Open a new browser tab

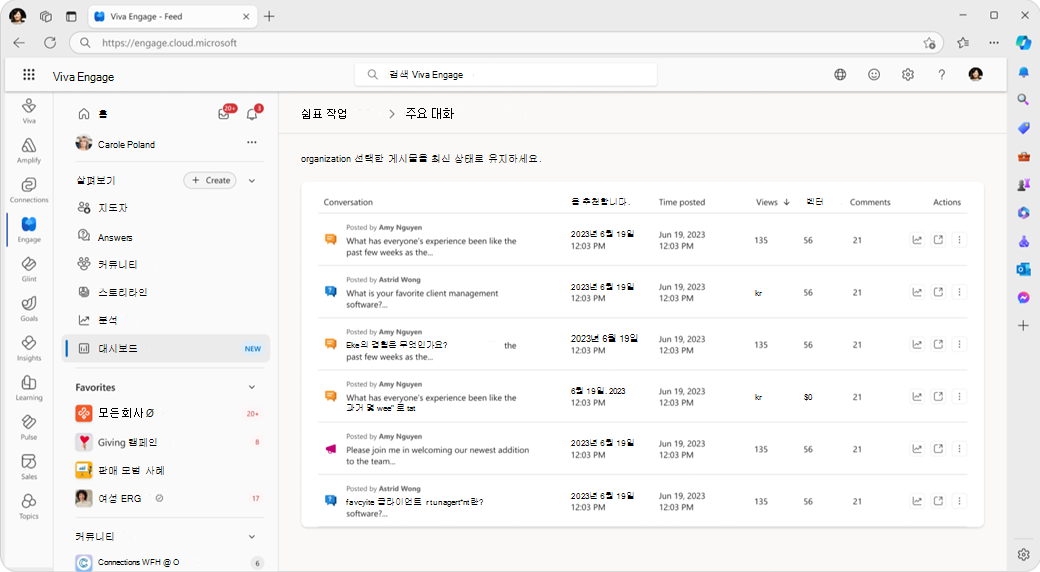[x=269, y=17]
